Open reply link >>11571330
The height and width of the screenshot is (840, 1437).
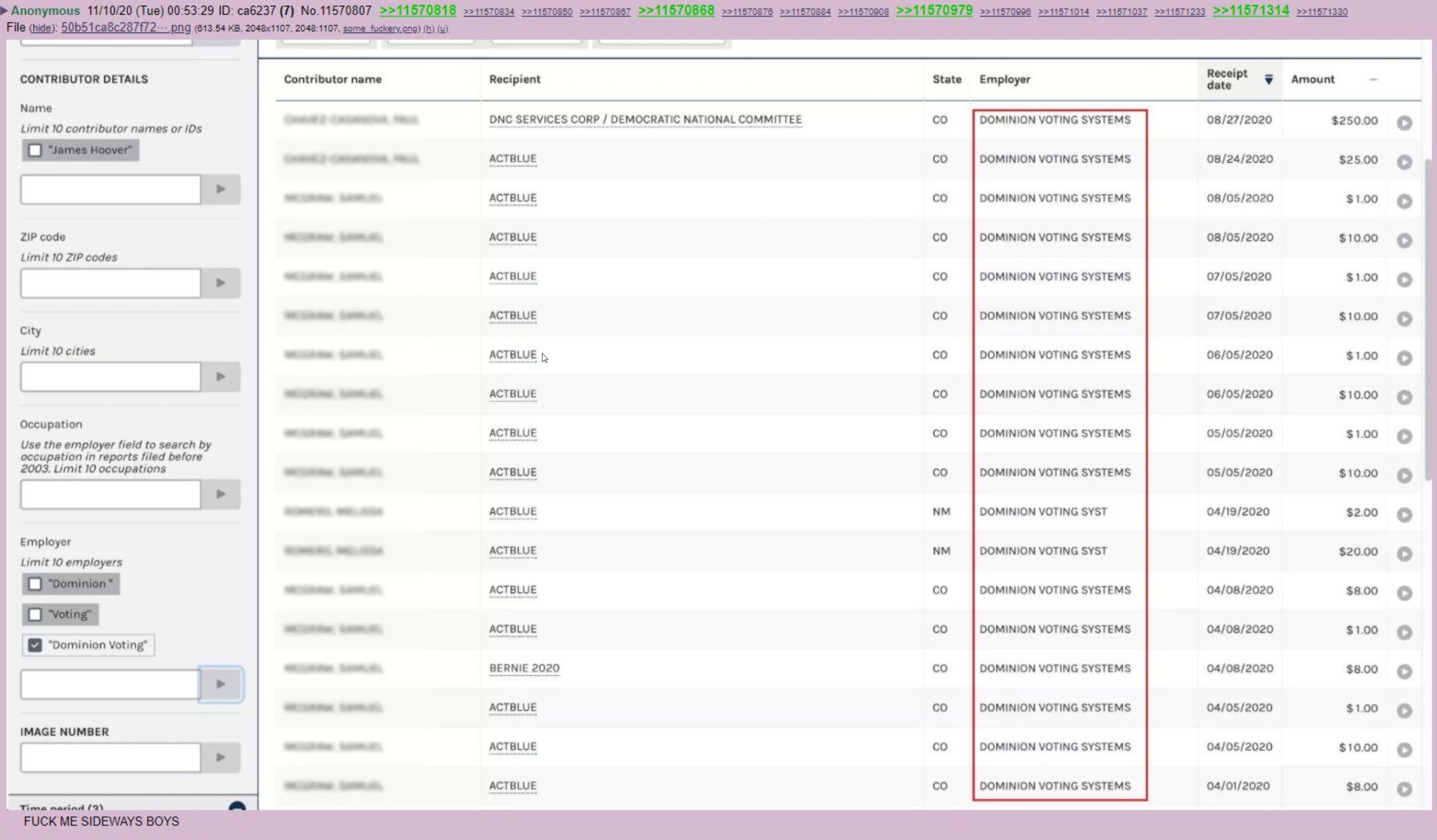(x=1322, y=11)
